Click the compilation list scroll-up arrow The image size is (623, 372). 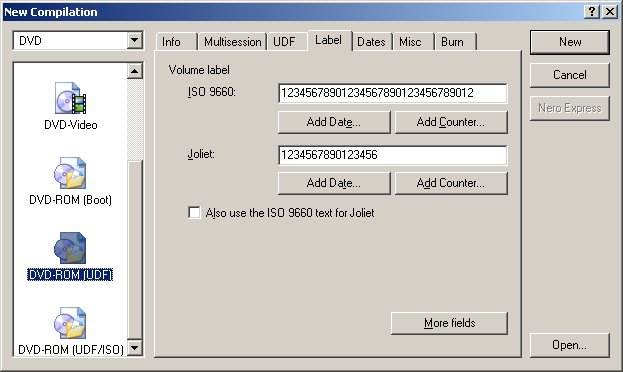coord(135,71)
